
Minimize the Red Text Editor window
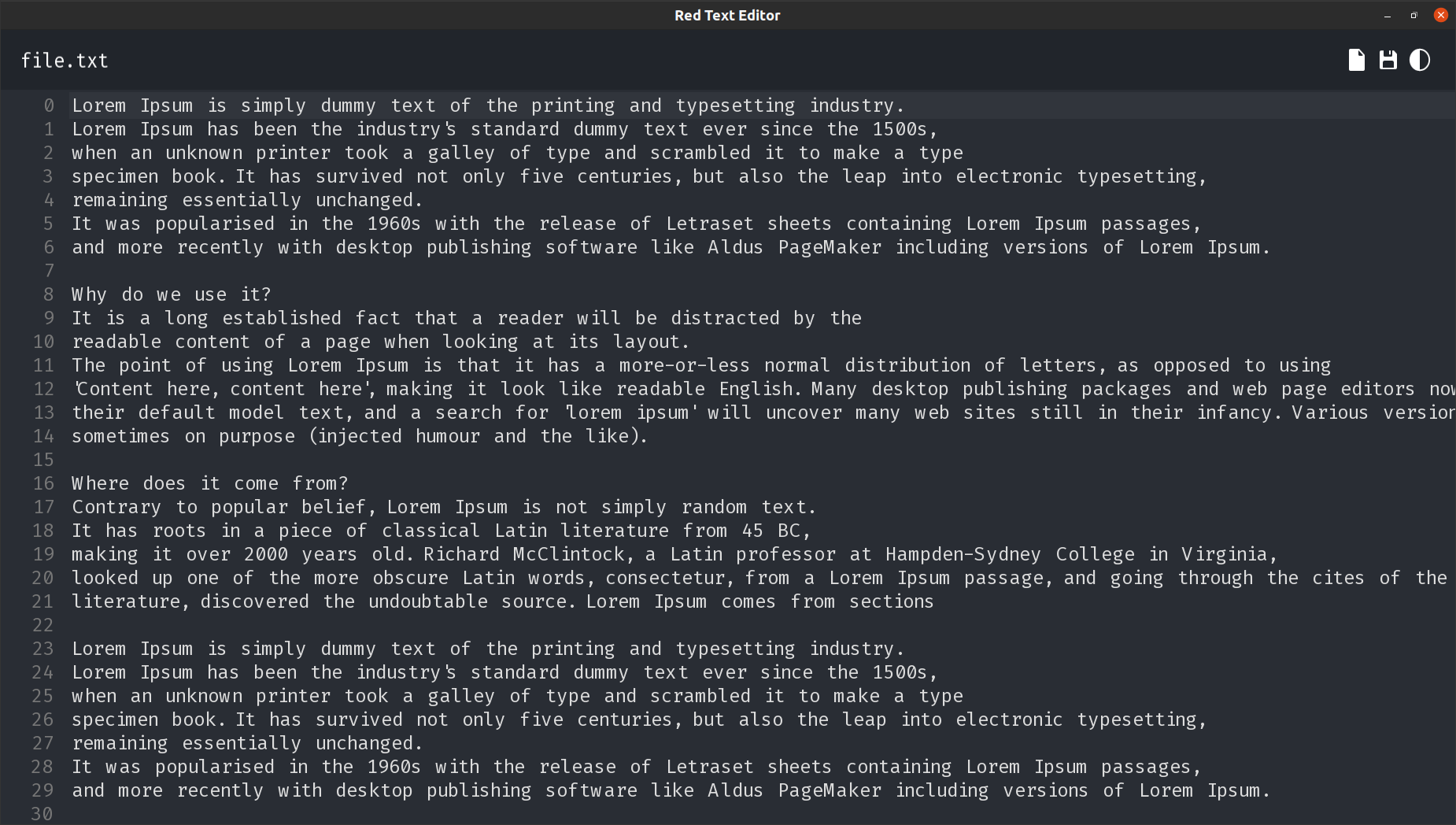pyautogui.click(x=1388, y=15)
